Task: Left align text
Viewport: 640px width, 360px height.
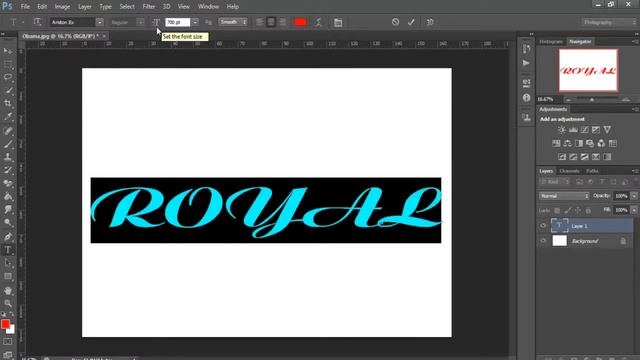Action: [x=259, y=22]
